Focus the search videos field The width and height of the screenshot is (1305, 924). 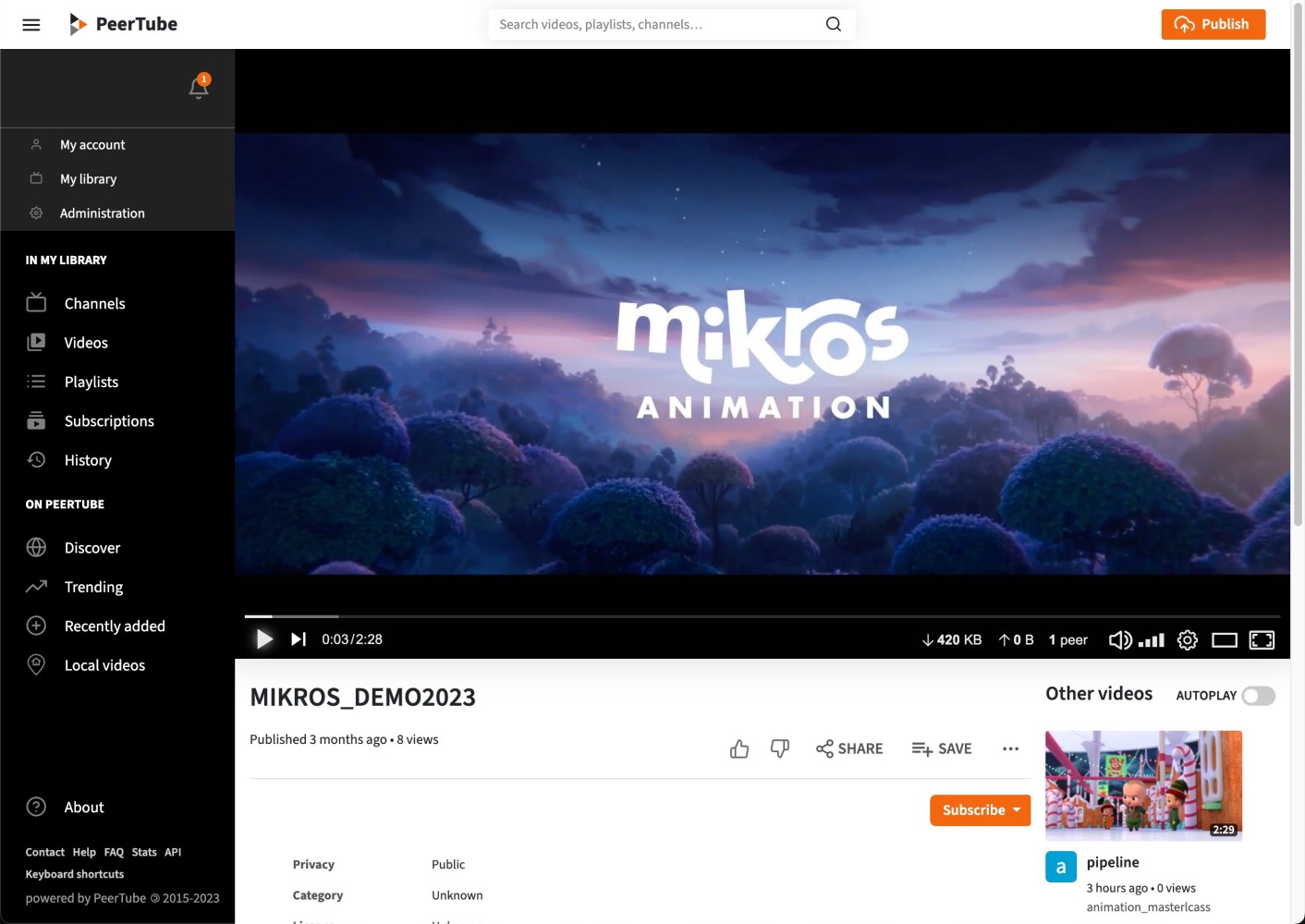(656, 24)
